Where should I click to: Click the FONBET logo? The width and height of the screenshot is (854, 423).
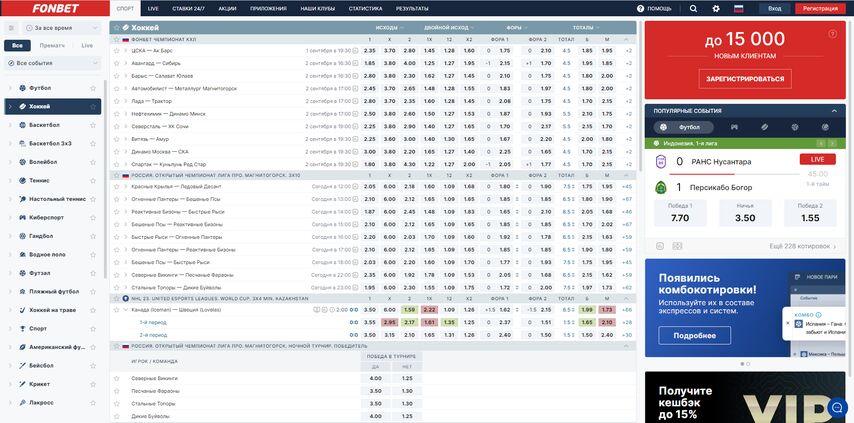[55, 8]
